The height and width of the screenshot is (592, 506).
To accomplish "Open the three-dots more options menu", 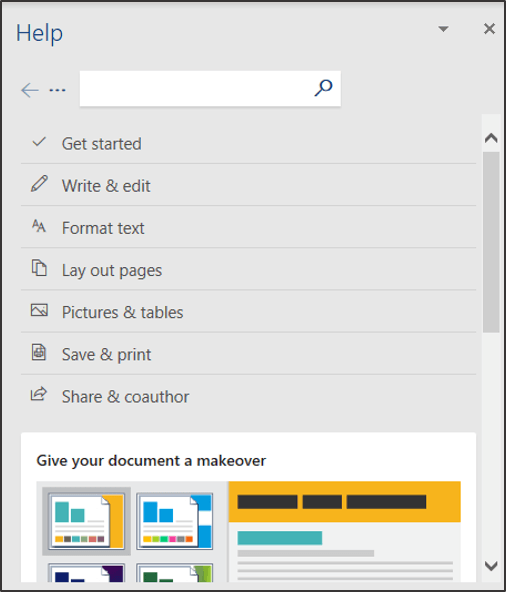I will coord(57,90).
